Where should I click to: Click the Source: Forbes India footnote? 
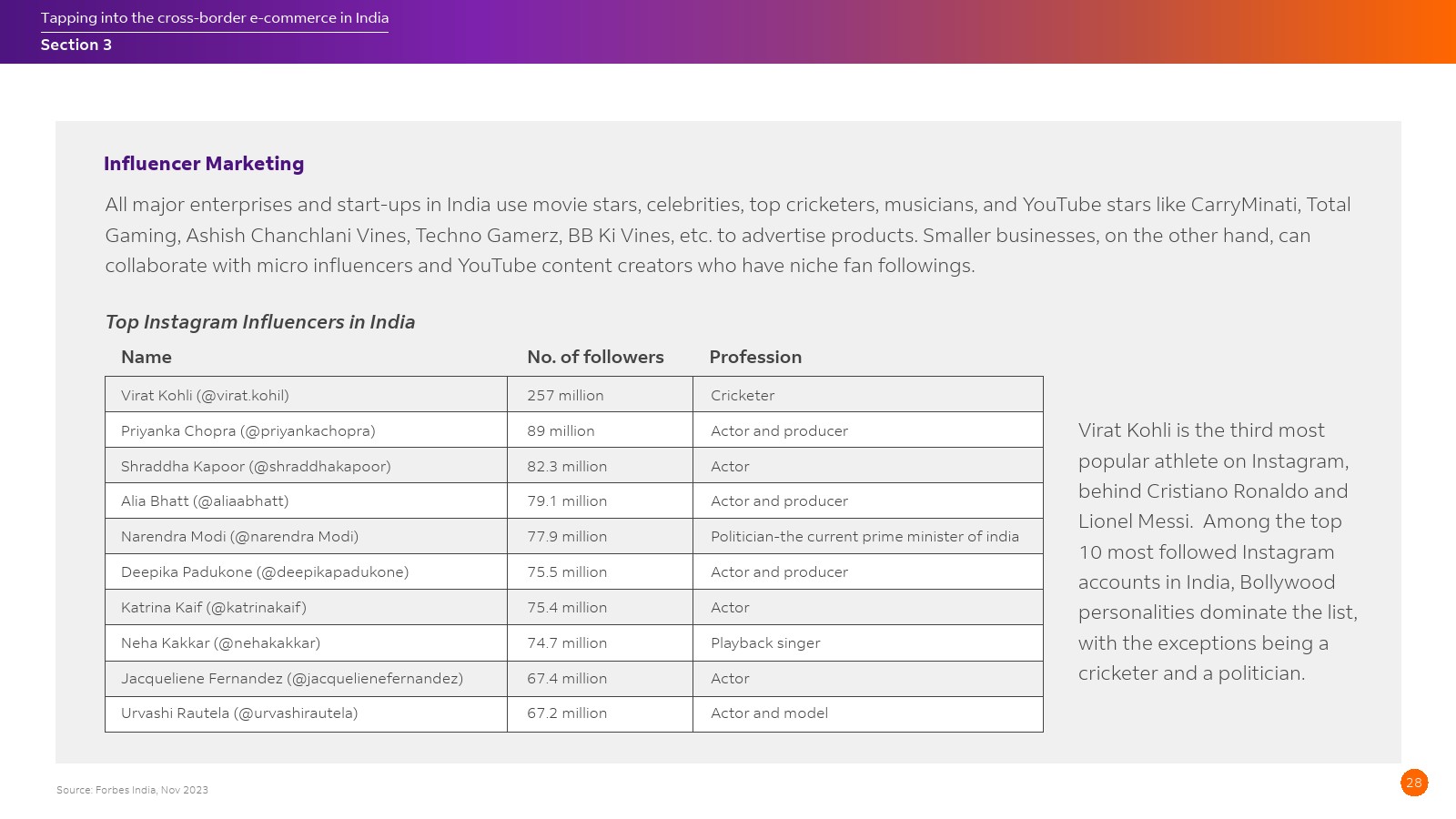pos(133,790)
